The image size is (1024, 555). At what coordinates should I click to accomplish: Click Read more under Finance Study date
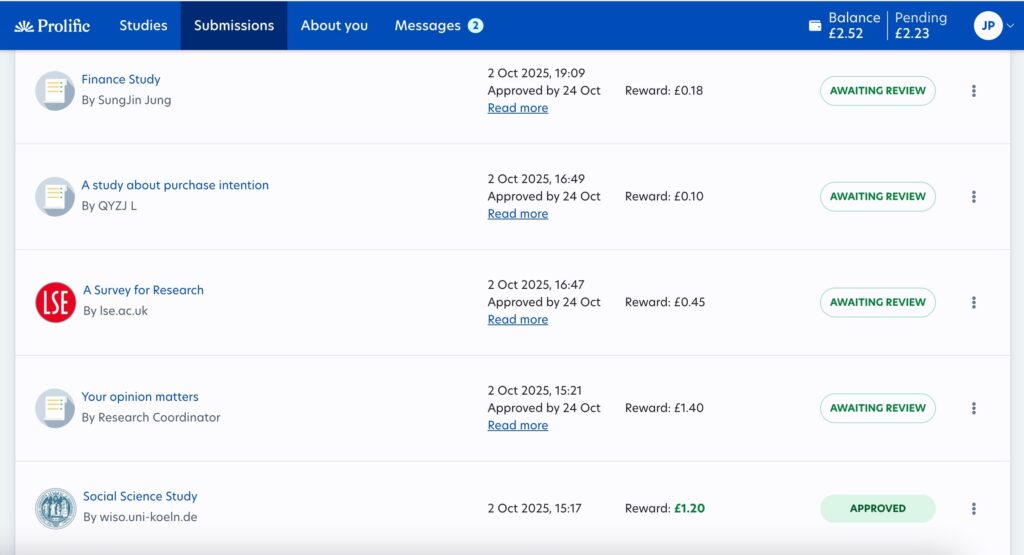click(x=517, y=108)
